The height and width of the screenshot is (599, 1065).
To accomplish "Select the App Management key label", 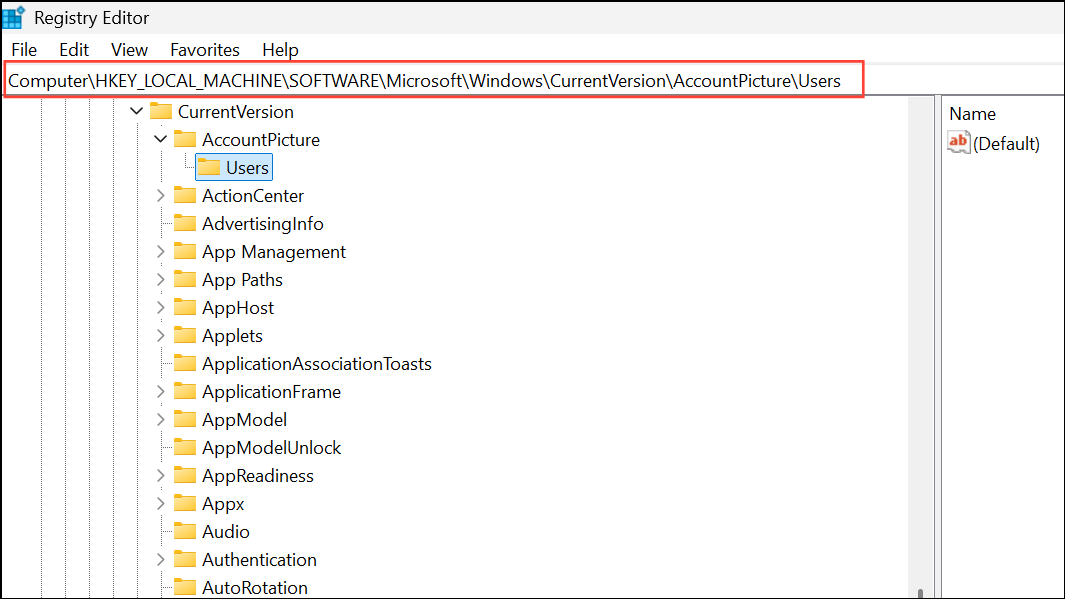I will (x=274, y=252).
